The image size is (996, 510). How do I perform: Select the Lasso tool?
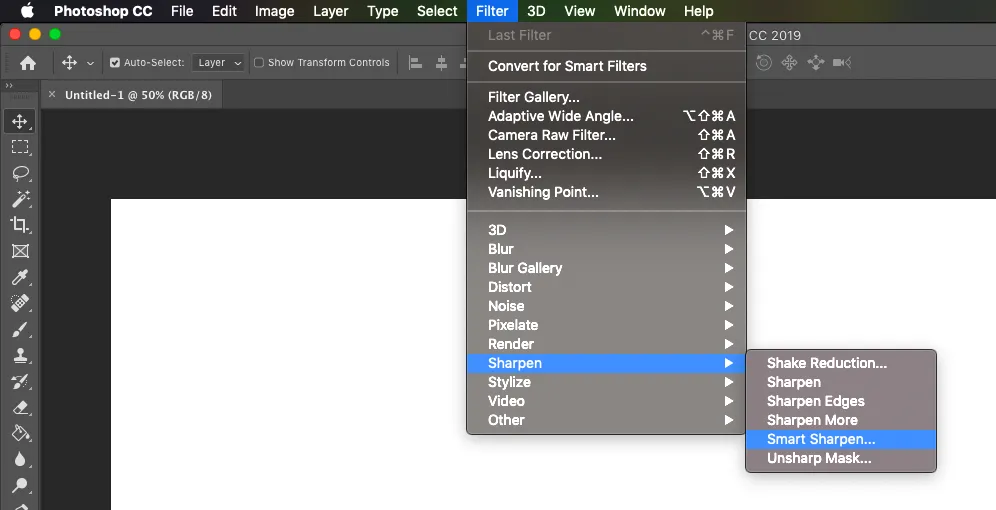click(x=20, y=173)
